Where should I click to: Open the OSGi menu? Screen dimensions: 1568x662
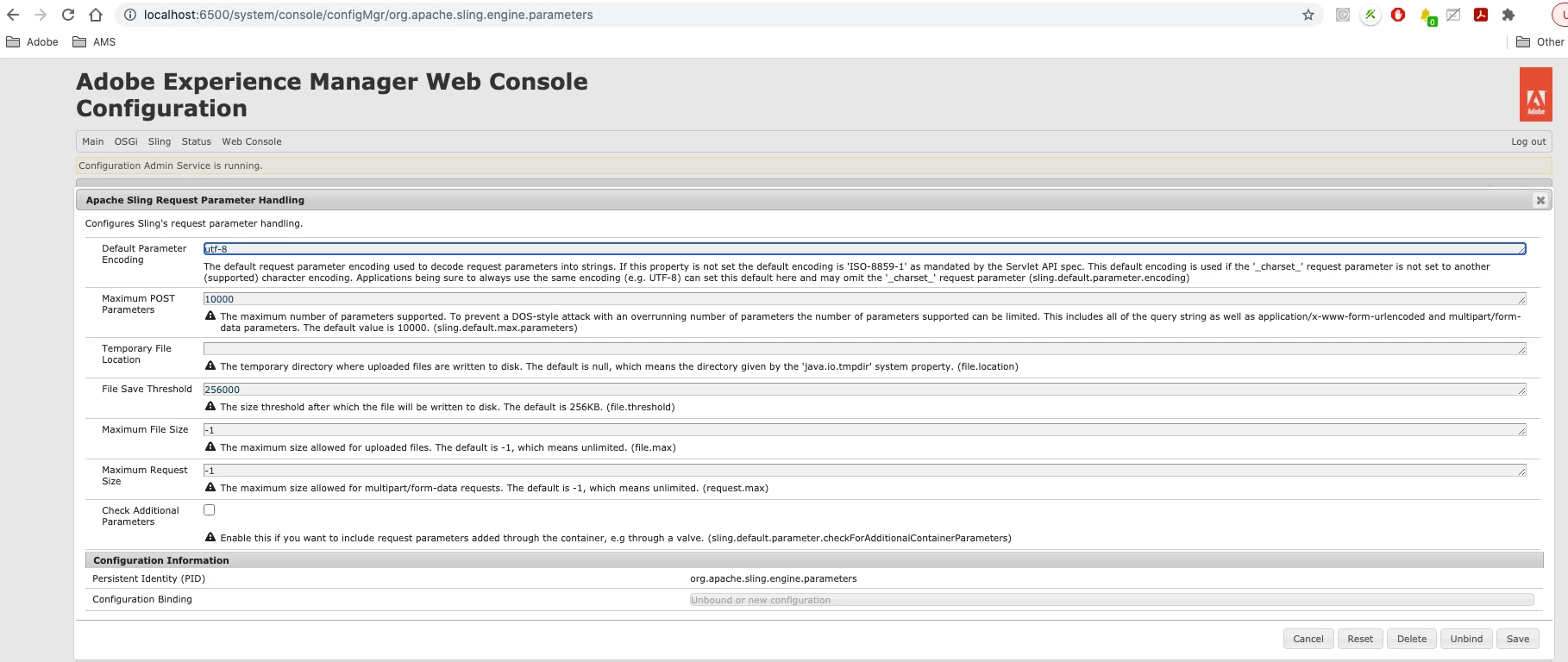[x=126, y=141]
